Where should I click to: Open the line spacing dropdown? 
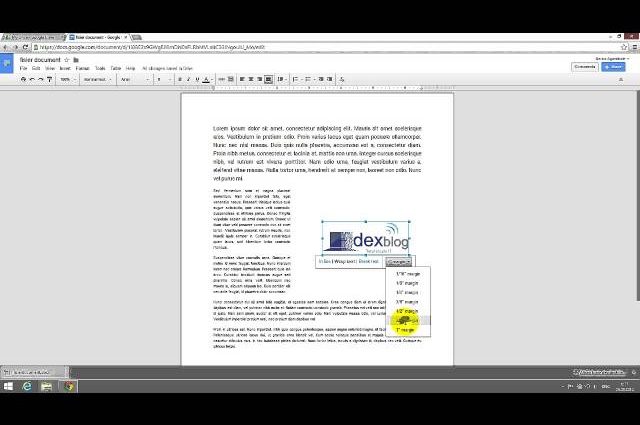(x=282, y=79)
